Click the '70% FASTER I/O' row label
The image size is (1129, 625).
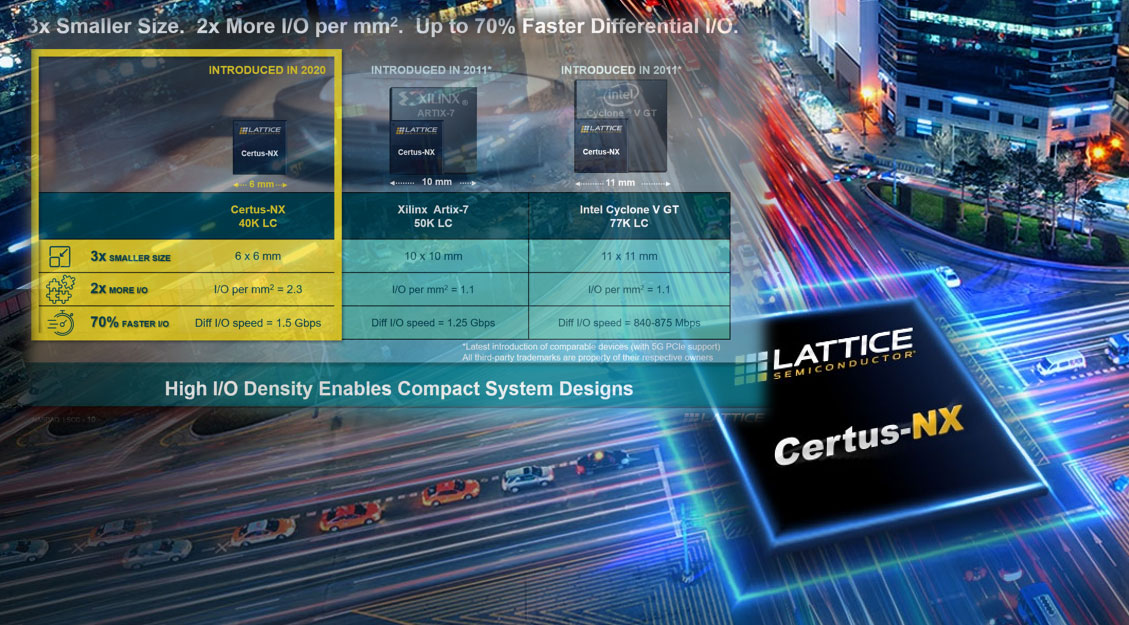point(130,323)
